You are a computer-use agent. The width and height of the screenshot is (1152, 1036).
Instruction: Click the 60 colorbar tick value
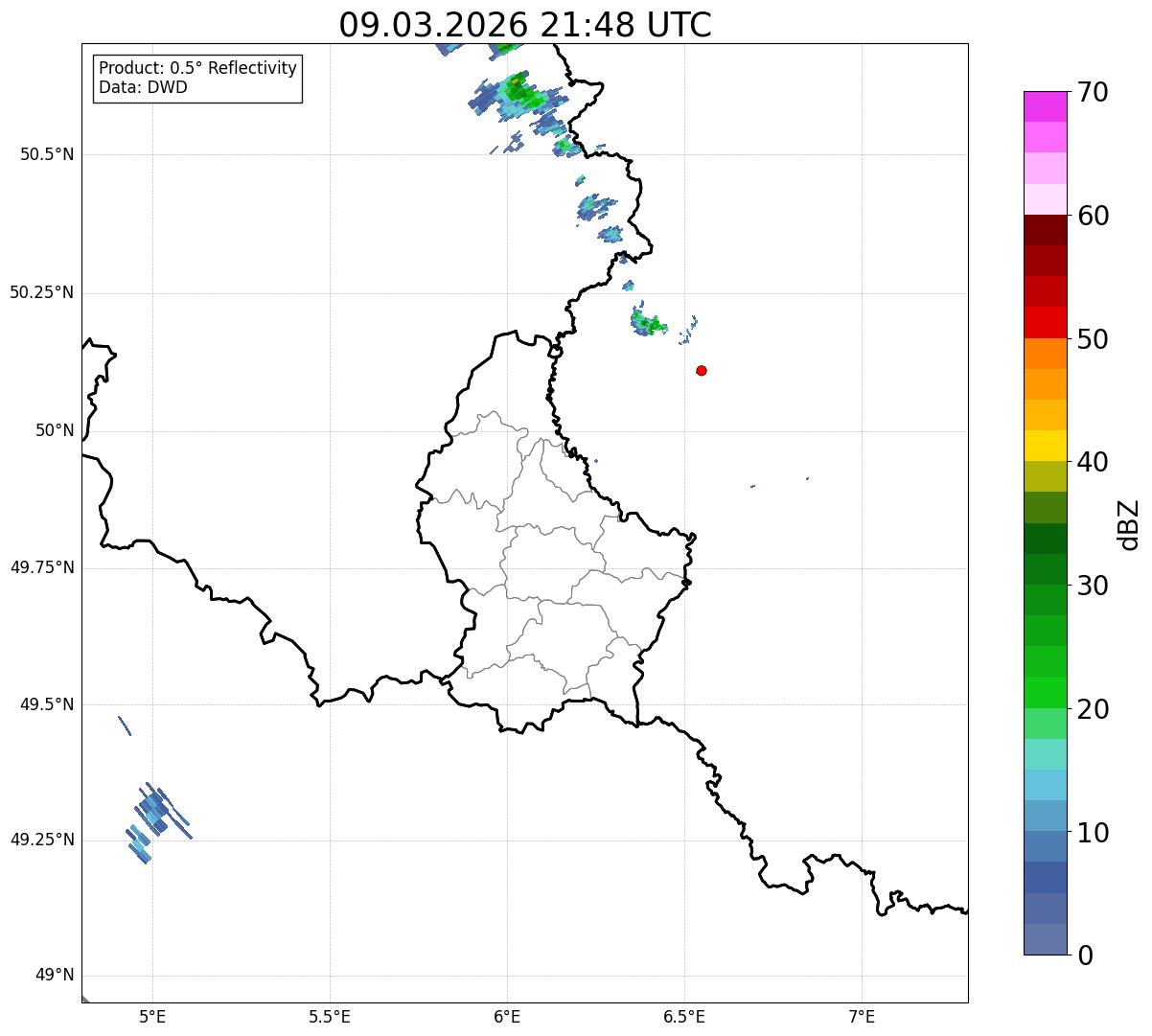tap(1093, 216)
